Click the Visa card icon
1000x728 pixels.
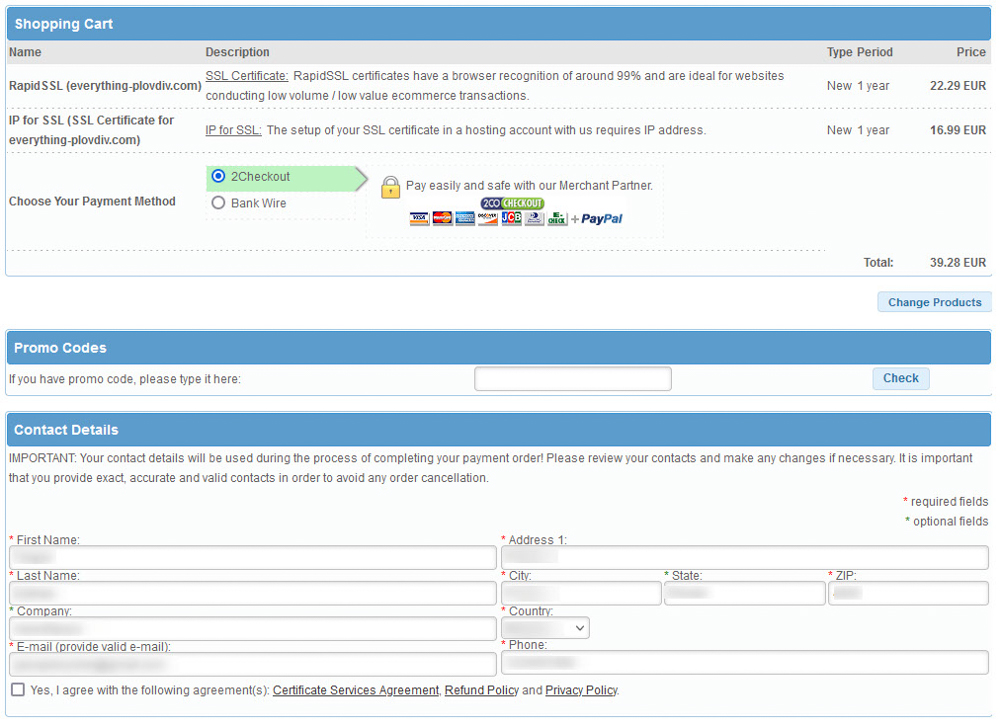click(x=418, y=218)
